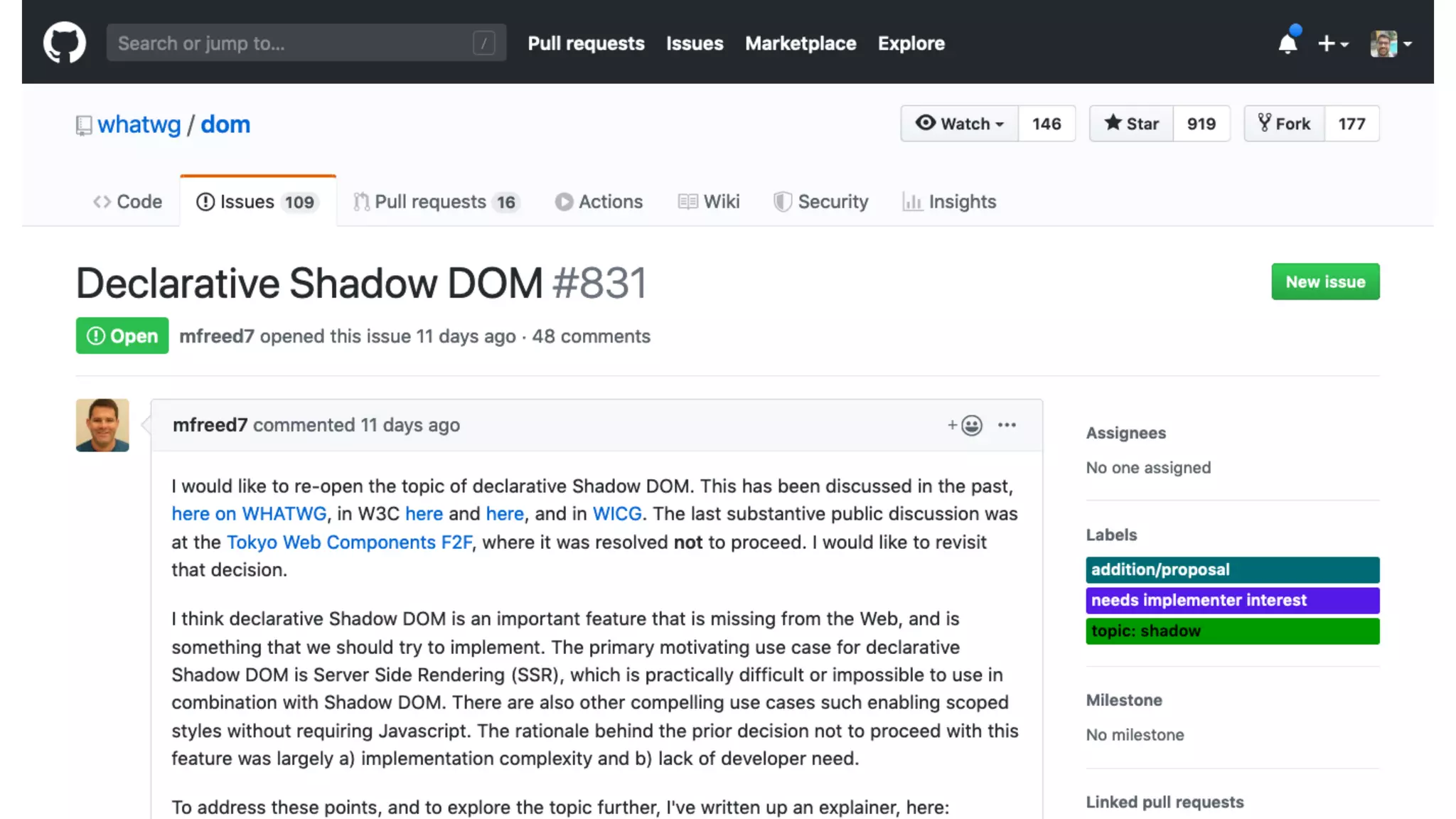Open the Watch dropdown menu
Screen dimensions: 1456x819
pyautogui.click(x=959, y=124)
